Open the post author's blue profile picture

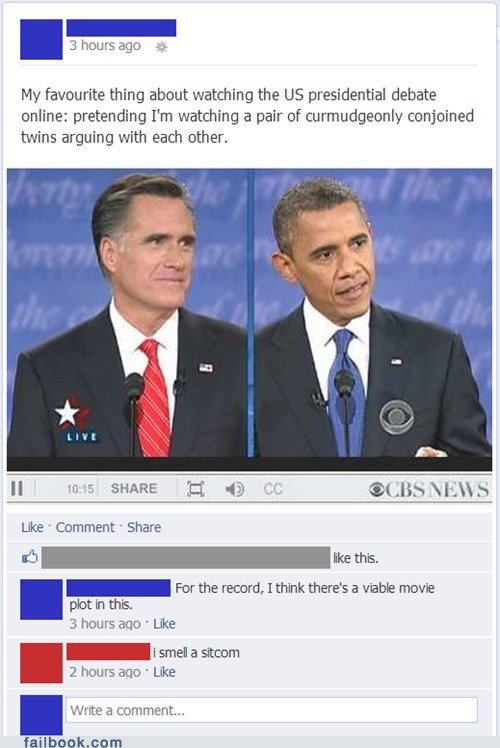pos(41,40)
